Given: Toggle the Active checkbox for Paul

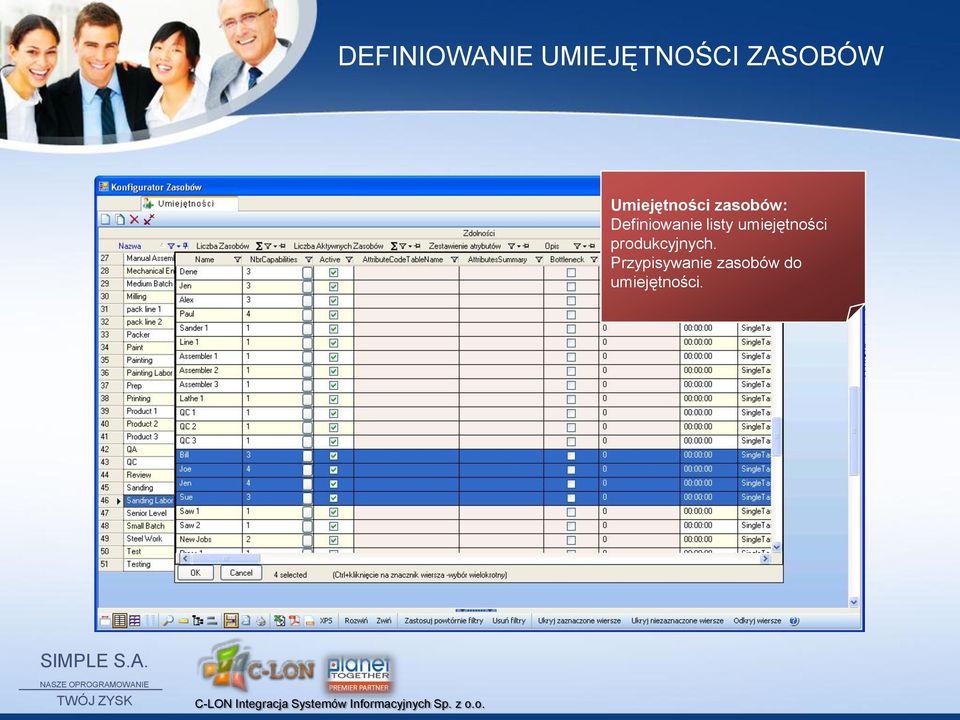Looking at the screenshot, I should pyautogui.click(x=334, y=314).
